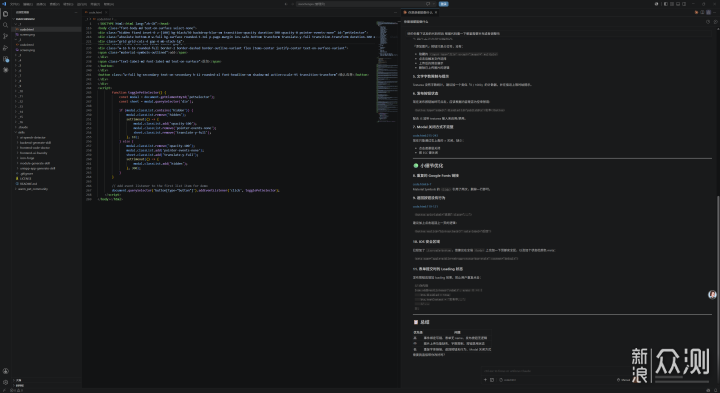Click the user avatar at chat panel right edge
Viewport: 720px width, 393px height.
(712, 294)
